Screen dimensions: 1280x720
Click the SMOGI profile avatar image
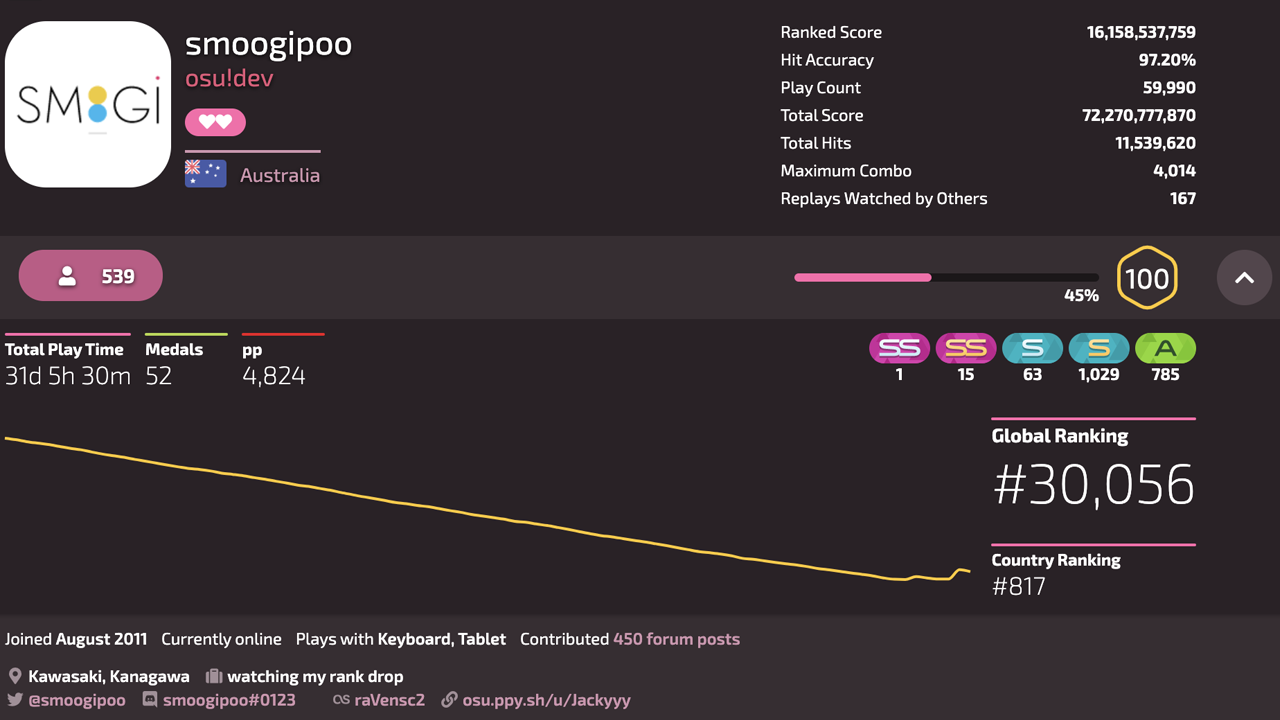tap(88, 104)
